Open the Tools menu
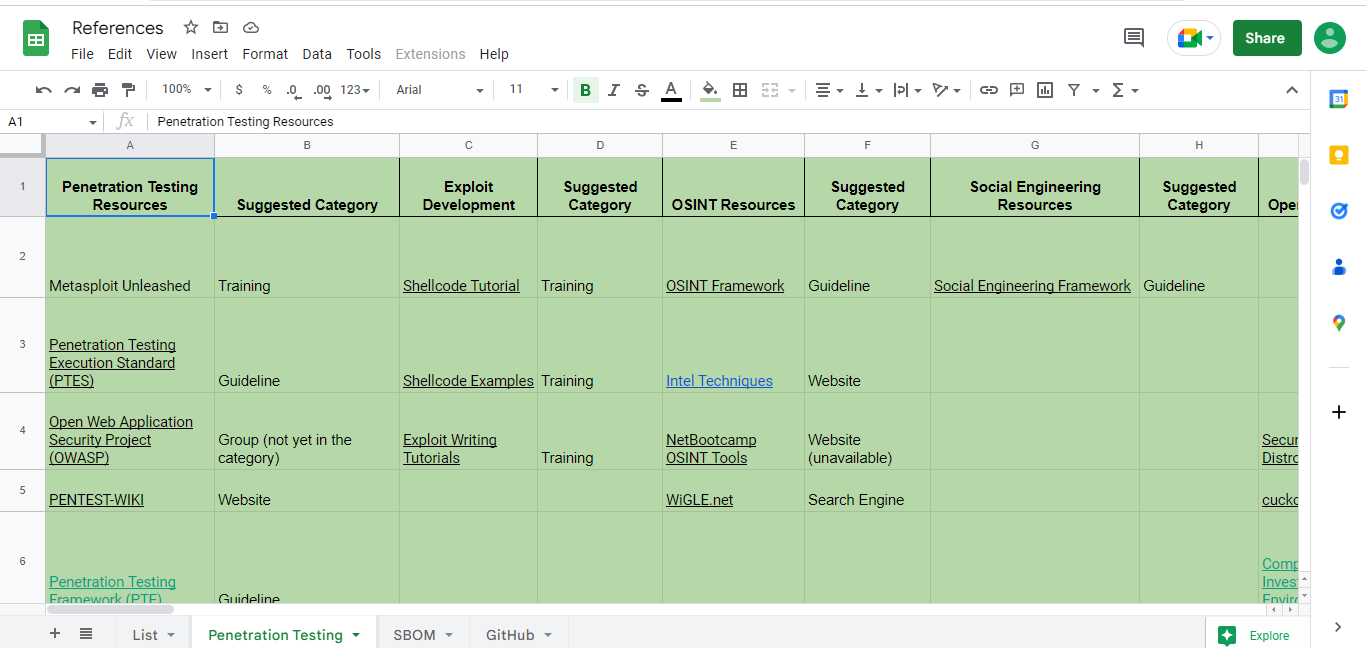This screenshot has width=1366, height=648. (x=364, y=54)
